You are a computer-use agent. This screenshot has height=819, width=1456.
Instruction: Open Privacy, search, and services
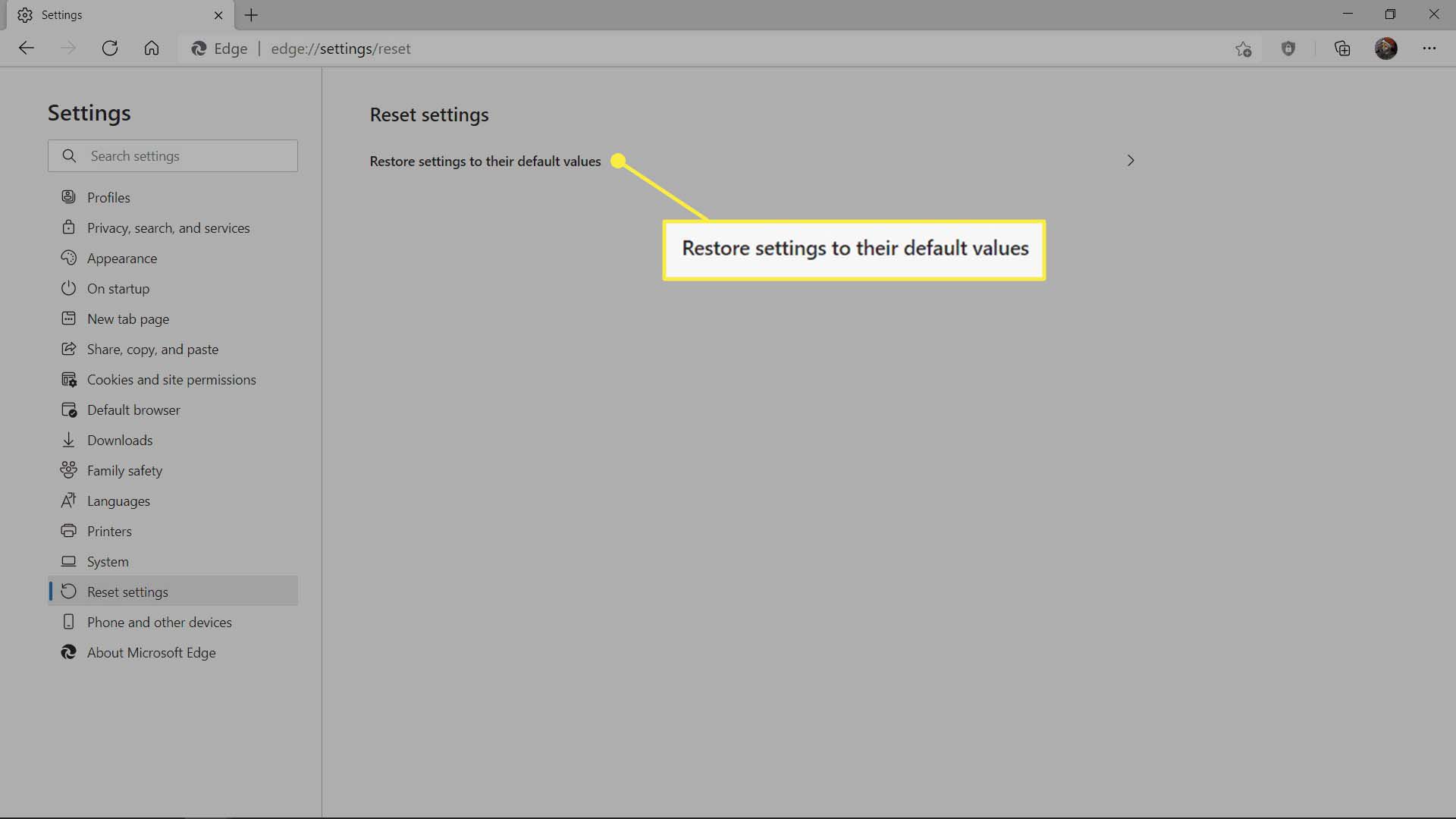point(167,227)
